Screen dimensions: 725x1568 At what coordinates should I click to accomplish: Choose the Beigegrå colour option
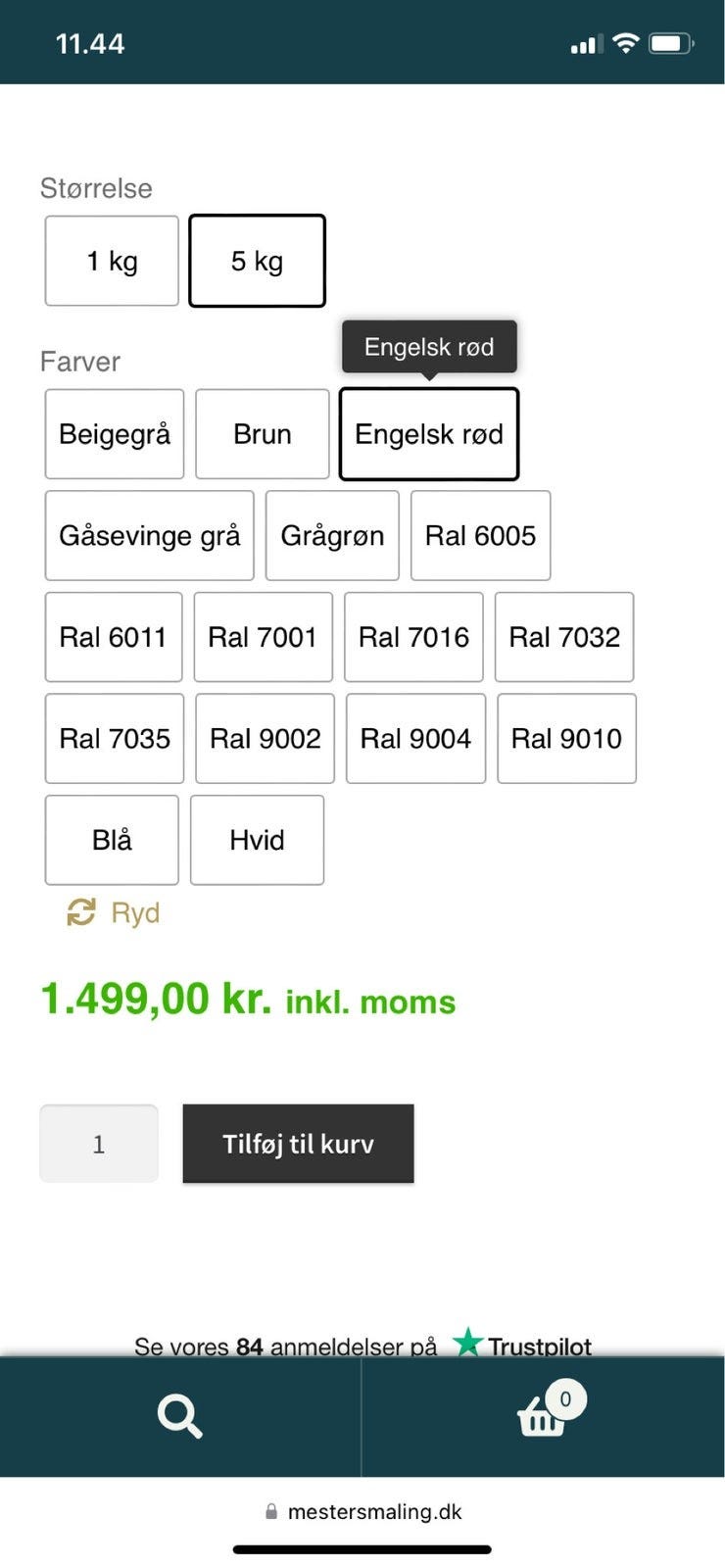tap(115, 434)
